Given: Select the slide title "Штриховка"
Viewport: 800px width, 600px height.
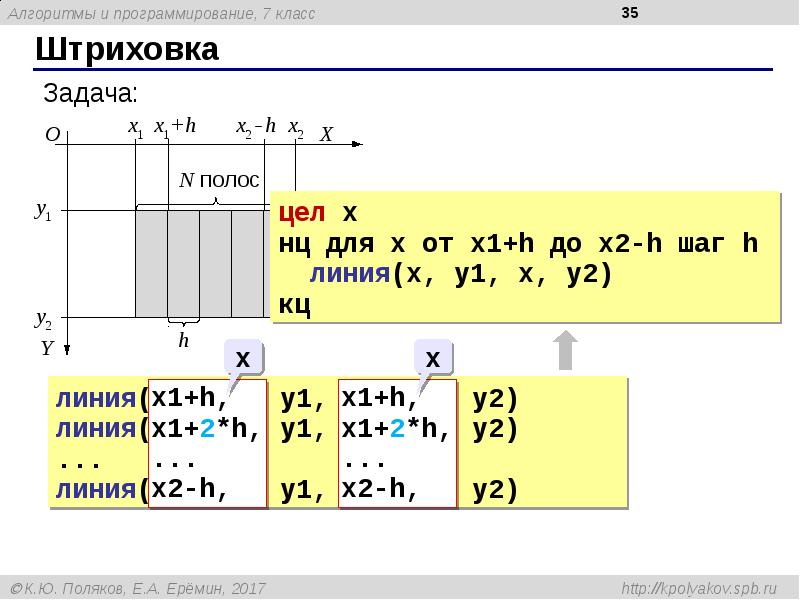Looking at the screenshot, I should (x=127, y=50).
